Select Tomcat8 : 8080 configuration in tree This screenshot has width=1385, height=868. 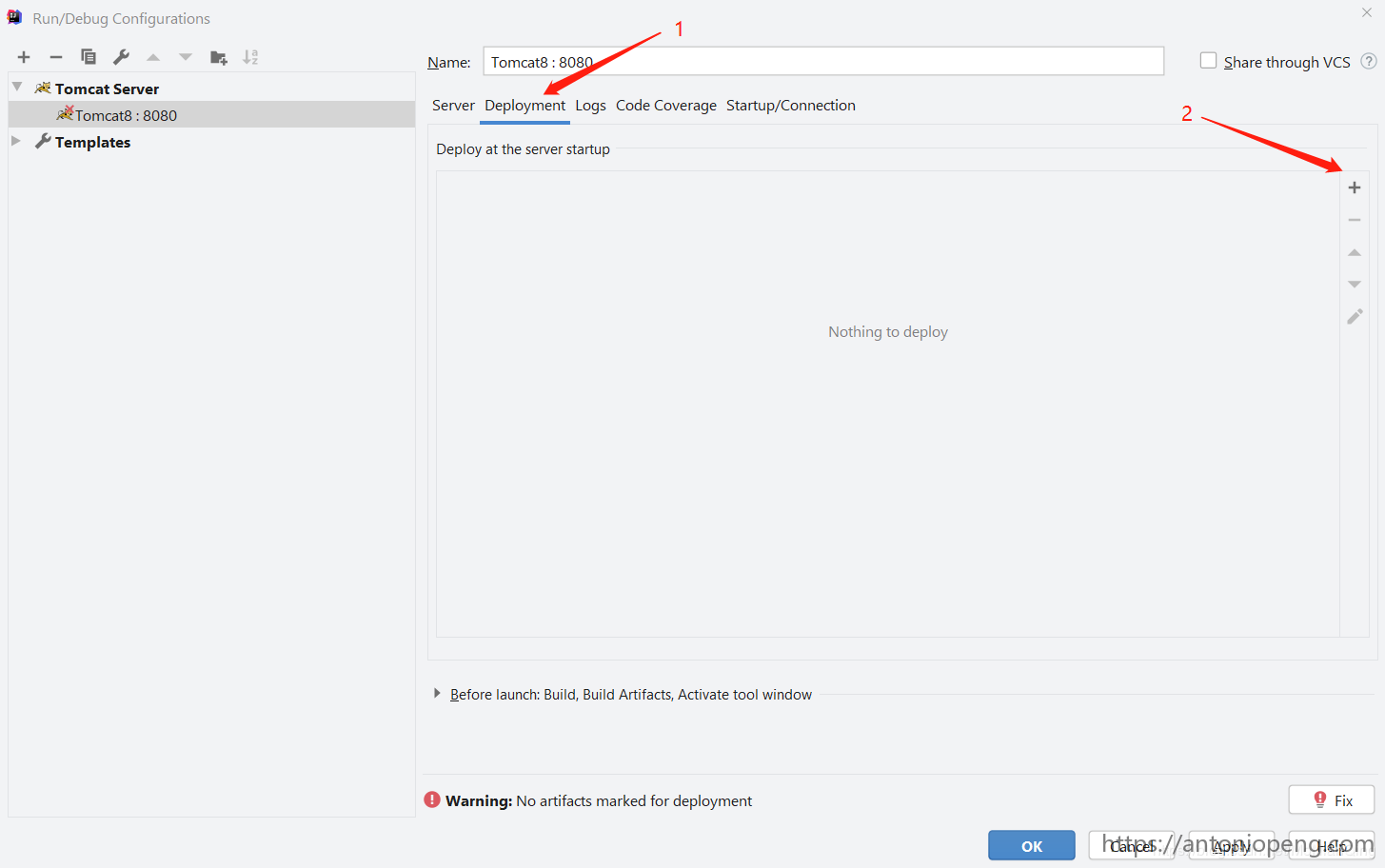pos(126,115)
